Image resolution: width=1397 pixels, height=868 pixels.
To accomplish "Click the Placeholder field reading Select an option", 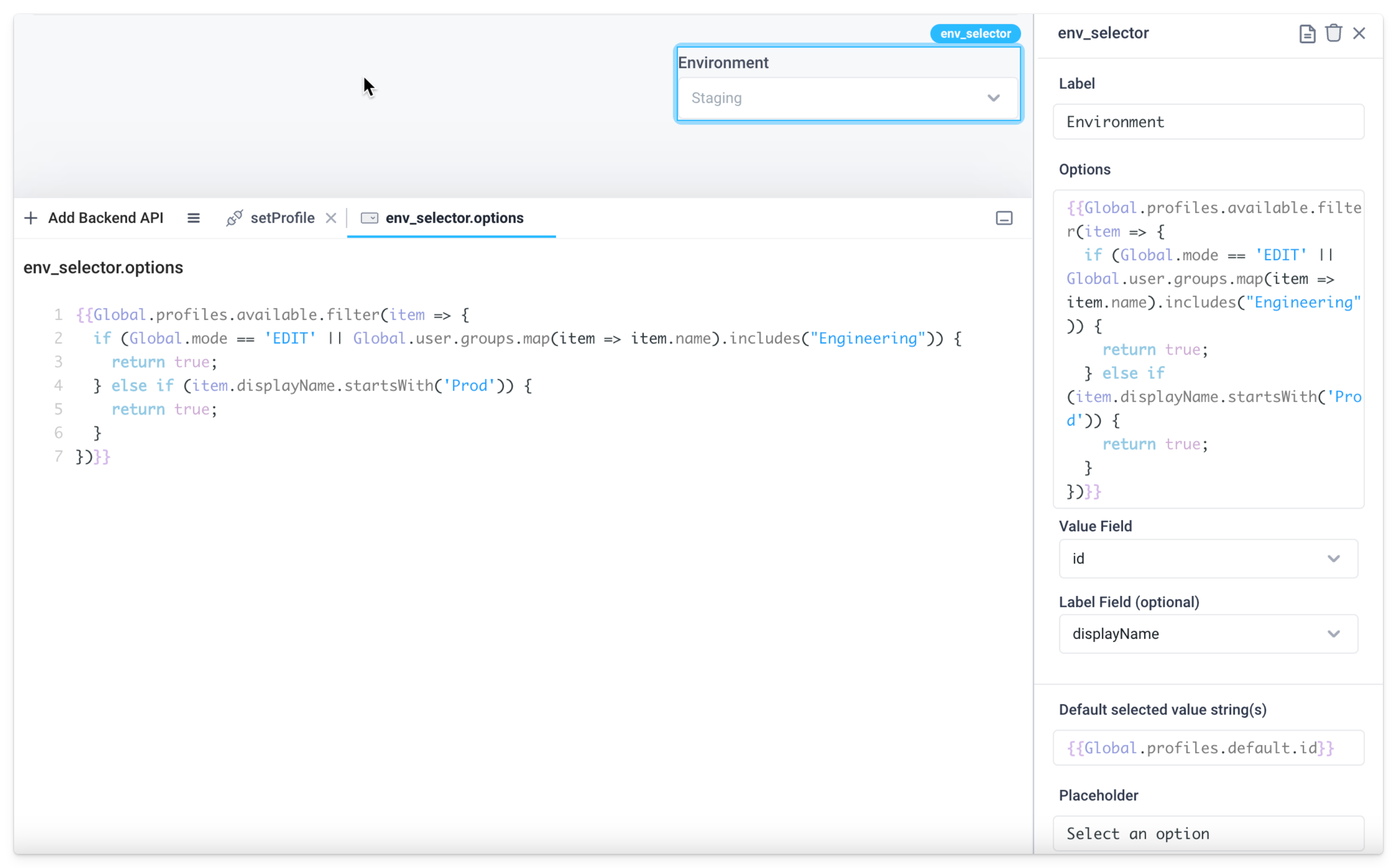I will [1207, 833].
